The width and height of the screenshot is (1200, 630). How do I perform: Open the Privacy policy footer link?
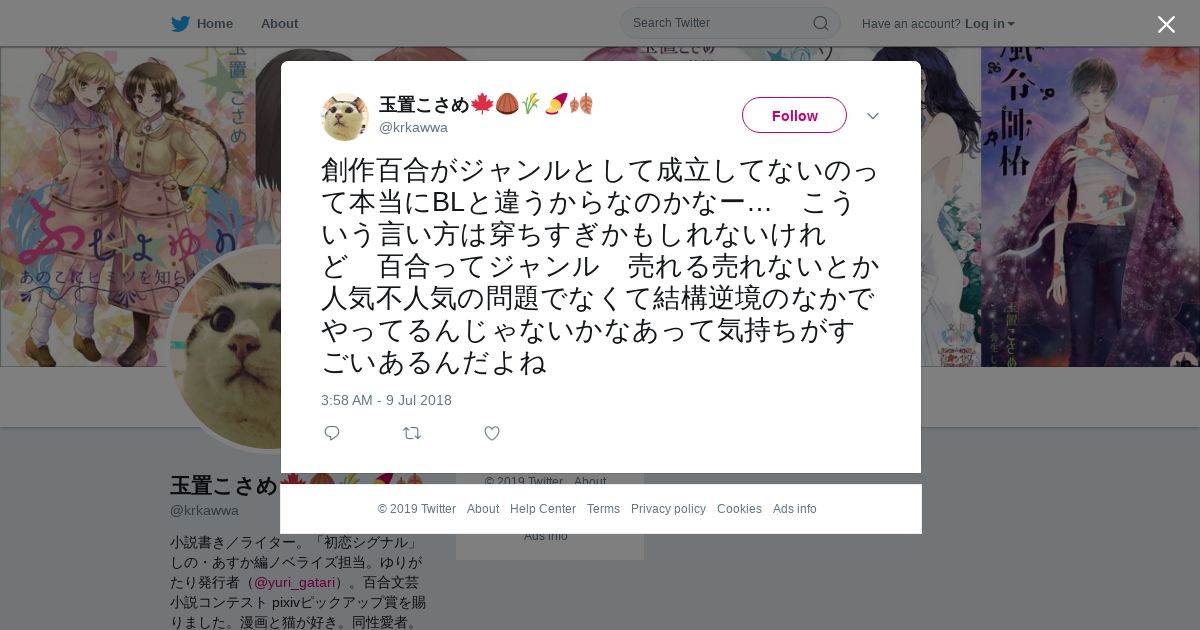[668, 509]
